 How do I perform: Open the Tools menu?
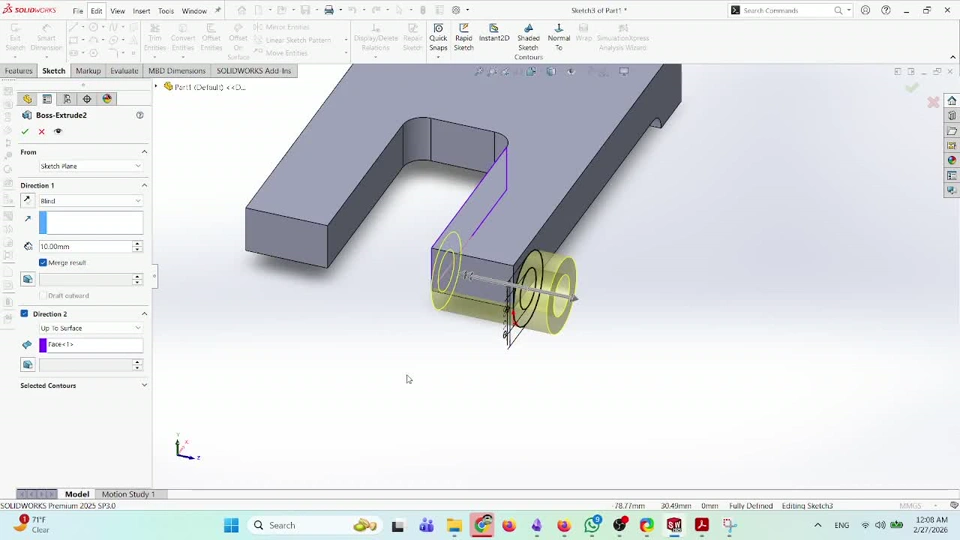point(166,11)
